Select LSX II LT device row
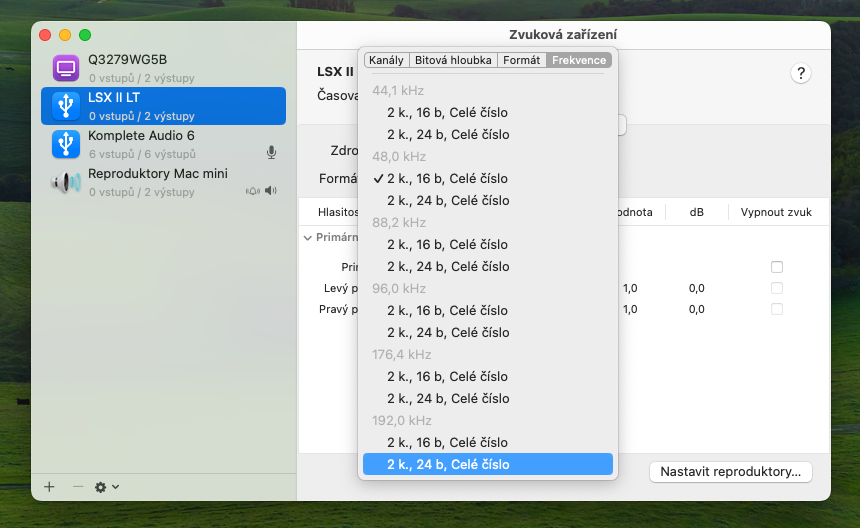 (163, 106)
